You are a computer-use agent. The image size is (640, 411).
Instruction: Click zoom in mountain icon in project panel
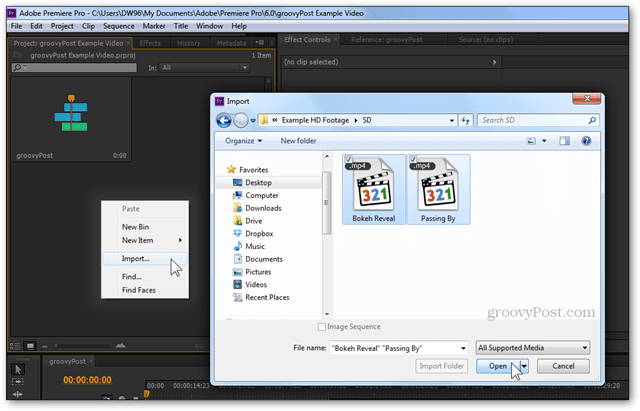[120, 346]
